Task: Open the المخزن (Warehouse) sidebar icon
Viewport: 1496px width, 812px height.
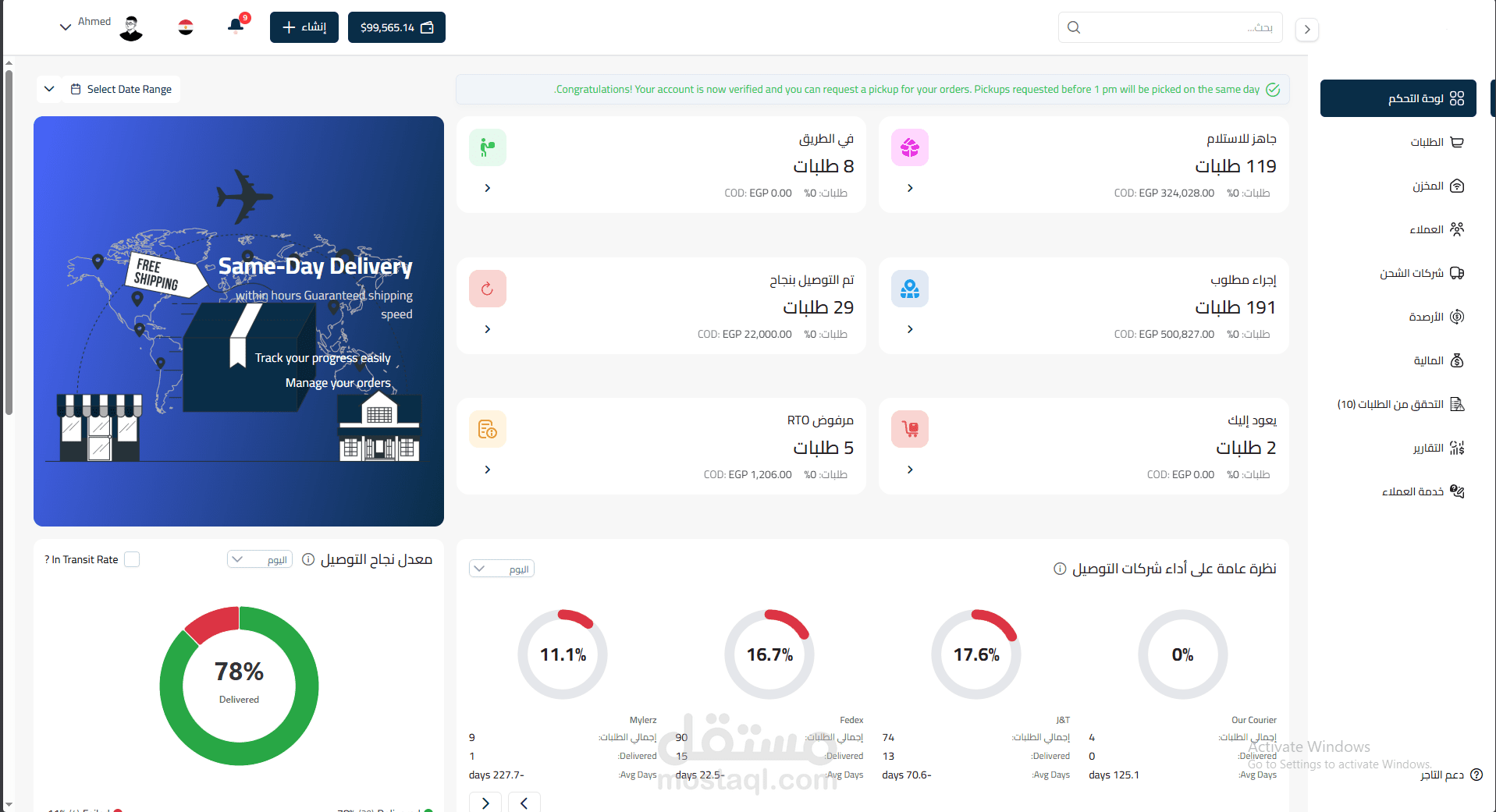Action: click(1458, 186)
